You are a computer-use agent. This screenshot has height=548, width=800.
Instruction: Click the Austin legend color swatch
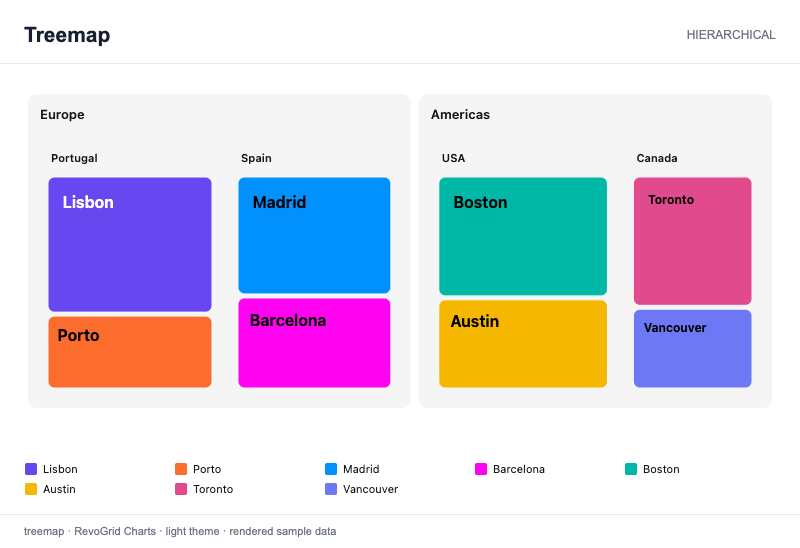(x=31, y=489)
